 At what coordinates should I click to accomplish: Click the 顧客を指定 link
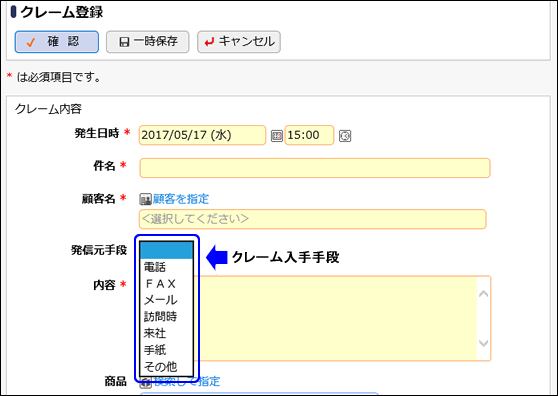pos(181,199)
